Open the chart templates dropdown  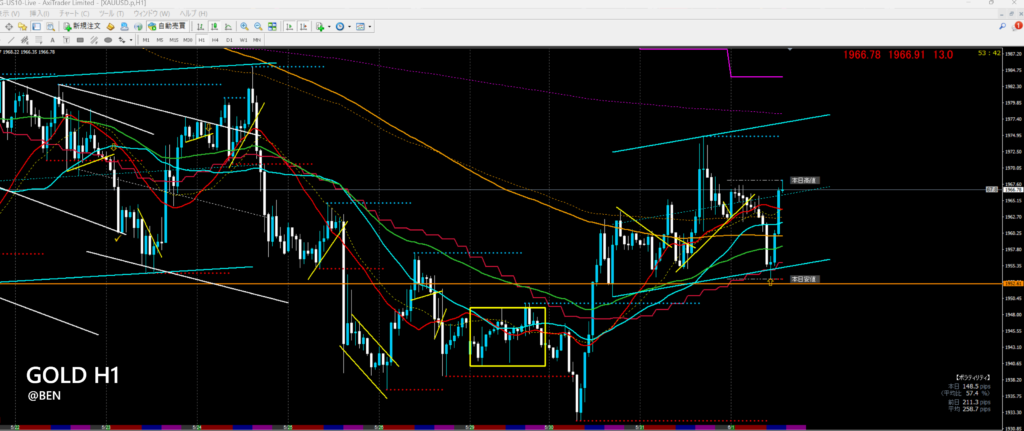(x=370, y=26)
